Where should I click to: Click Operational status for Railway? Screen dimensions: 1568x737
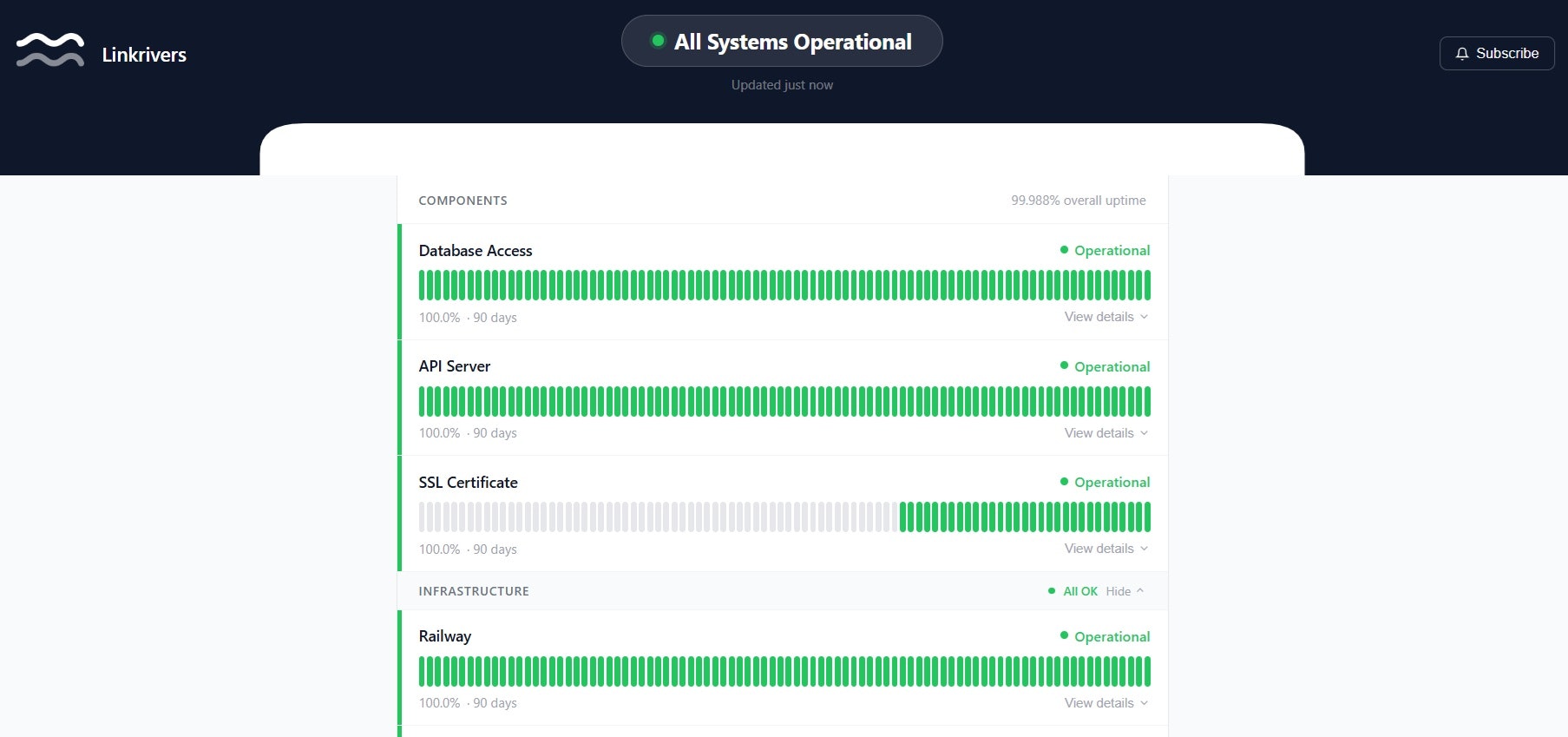tap(1105, 636)
